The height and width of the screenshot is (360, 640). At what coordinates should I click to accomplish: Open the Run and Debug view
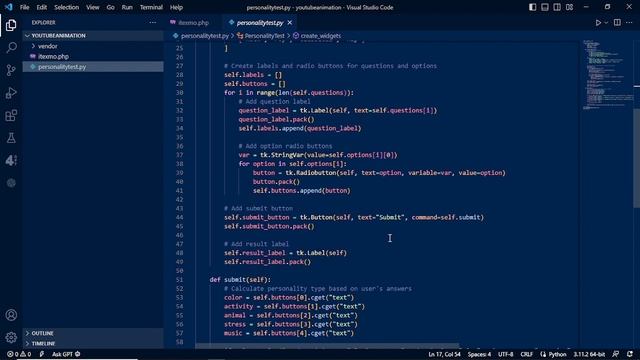(11, 93)
